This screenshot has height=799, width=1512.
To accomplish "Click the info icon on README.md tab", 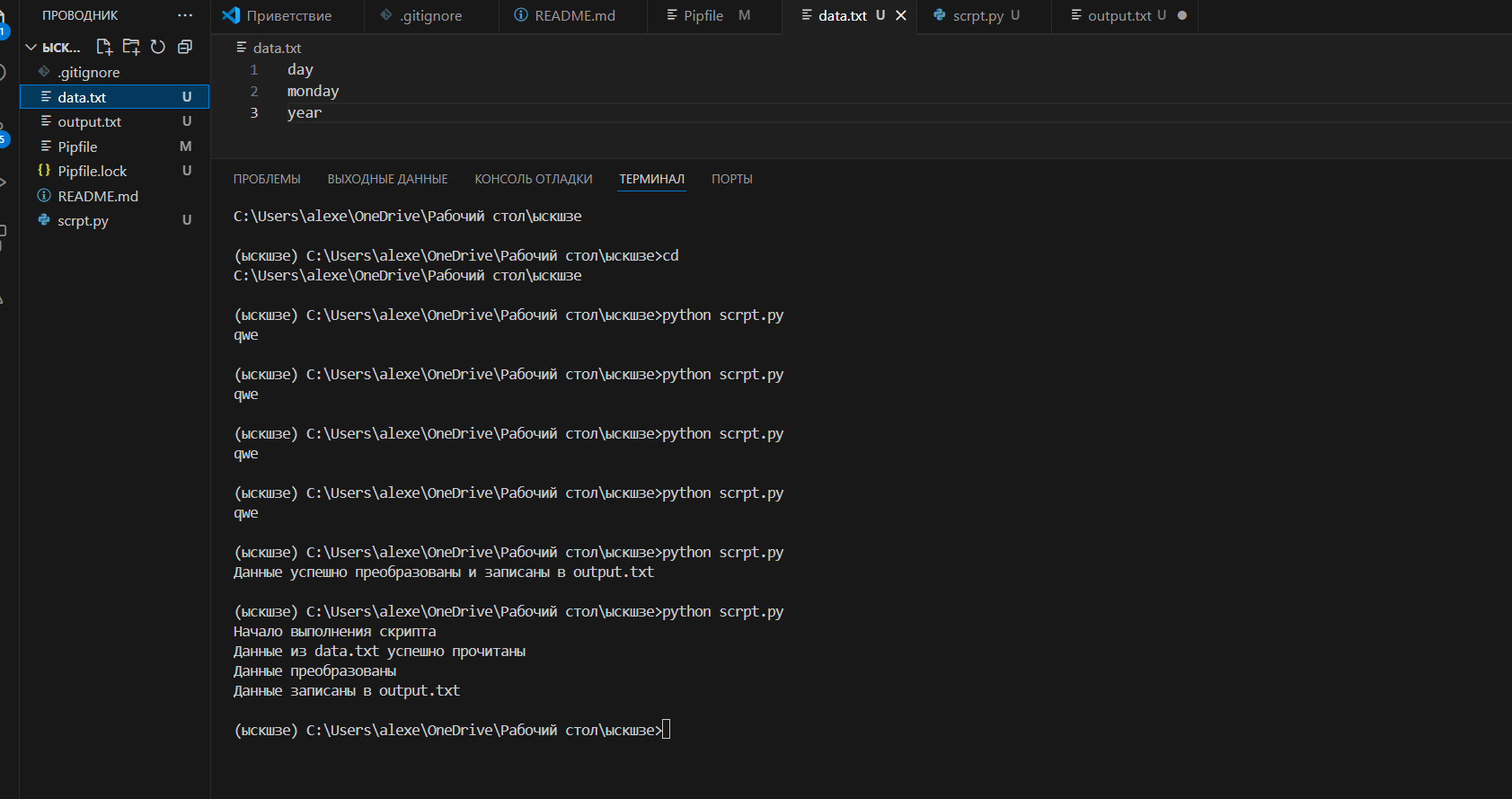I will pyautogui.click(x=521, y=15).
